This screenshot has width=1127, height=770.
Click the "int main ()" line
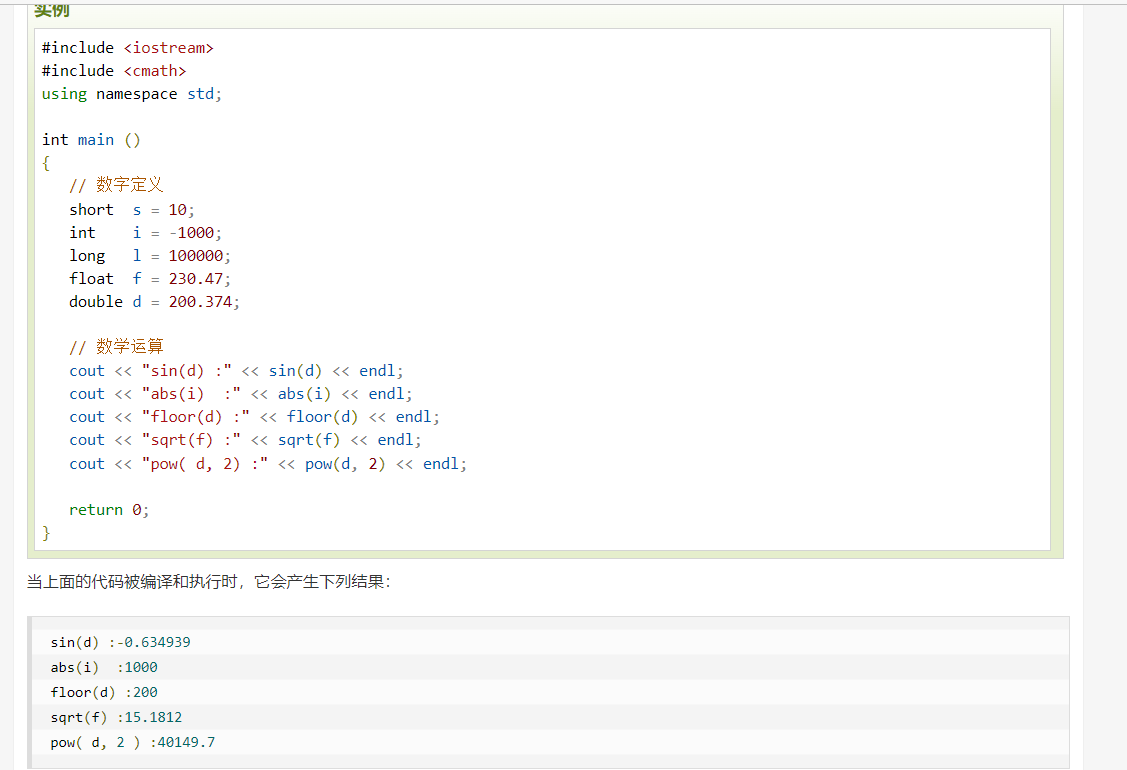(91, 140)
